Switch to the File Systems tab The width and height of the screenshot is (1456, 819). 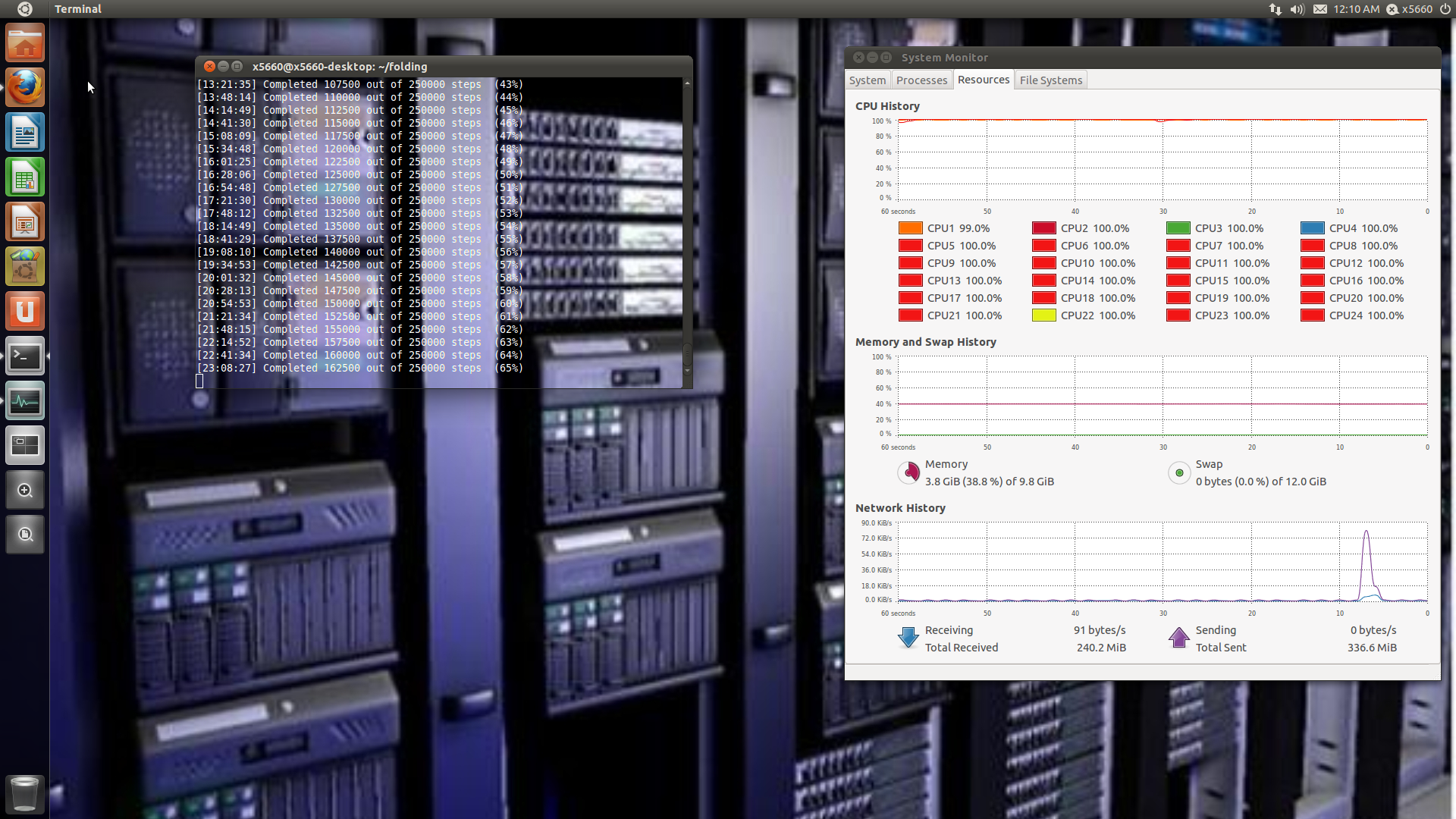(1051, 80)
